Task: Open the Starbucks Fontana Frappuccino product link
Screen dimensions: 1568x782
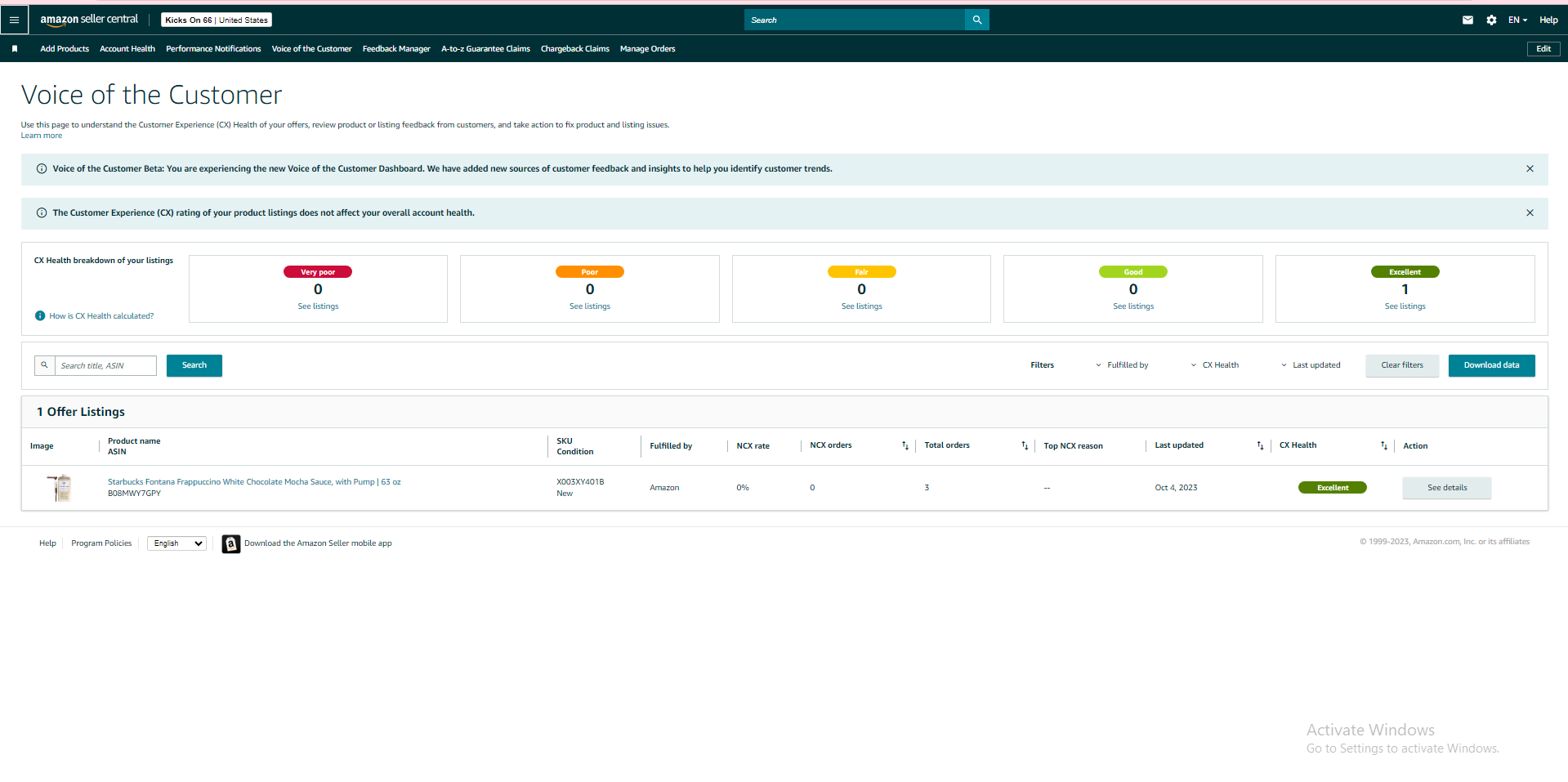Action: 254,482
